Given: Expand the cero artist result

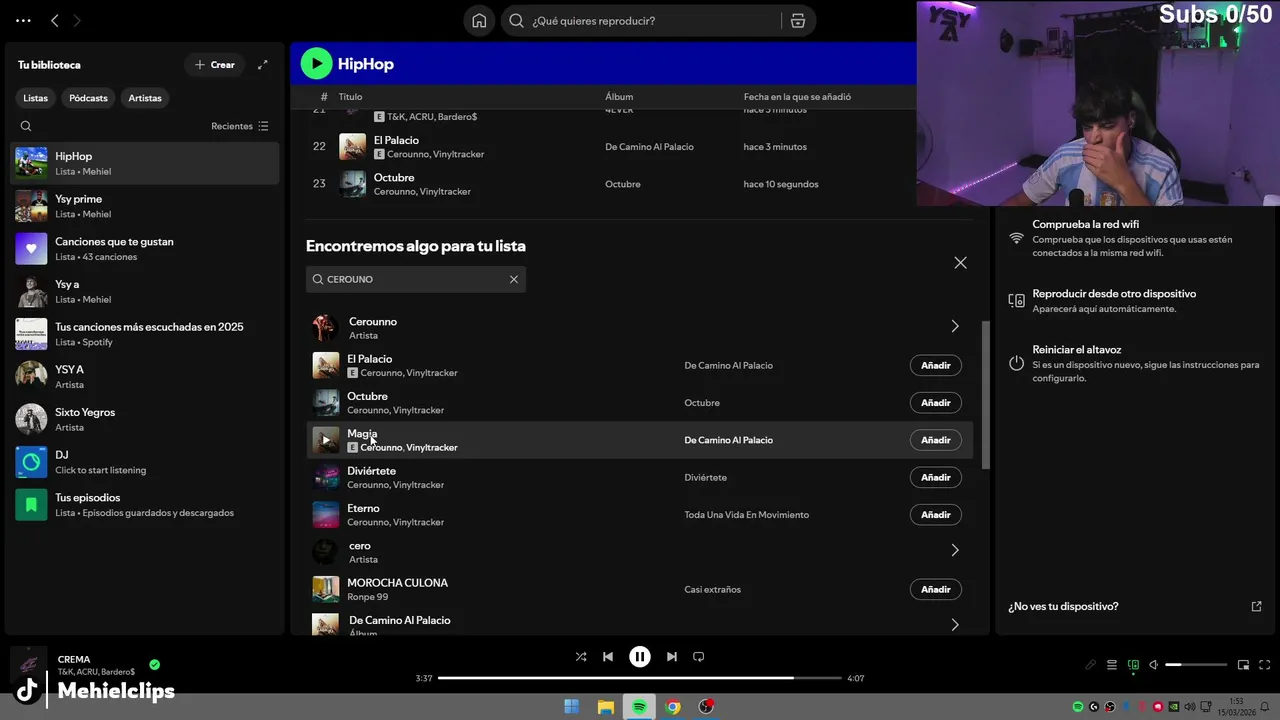Looking at the screenshot, I should (955, 551).
